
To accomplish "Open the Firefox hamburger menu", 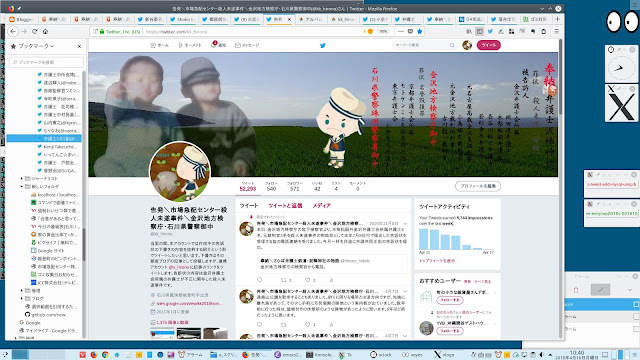I will tap(556, 31).
